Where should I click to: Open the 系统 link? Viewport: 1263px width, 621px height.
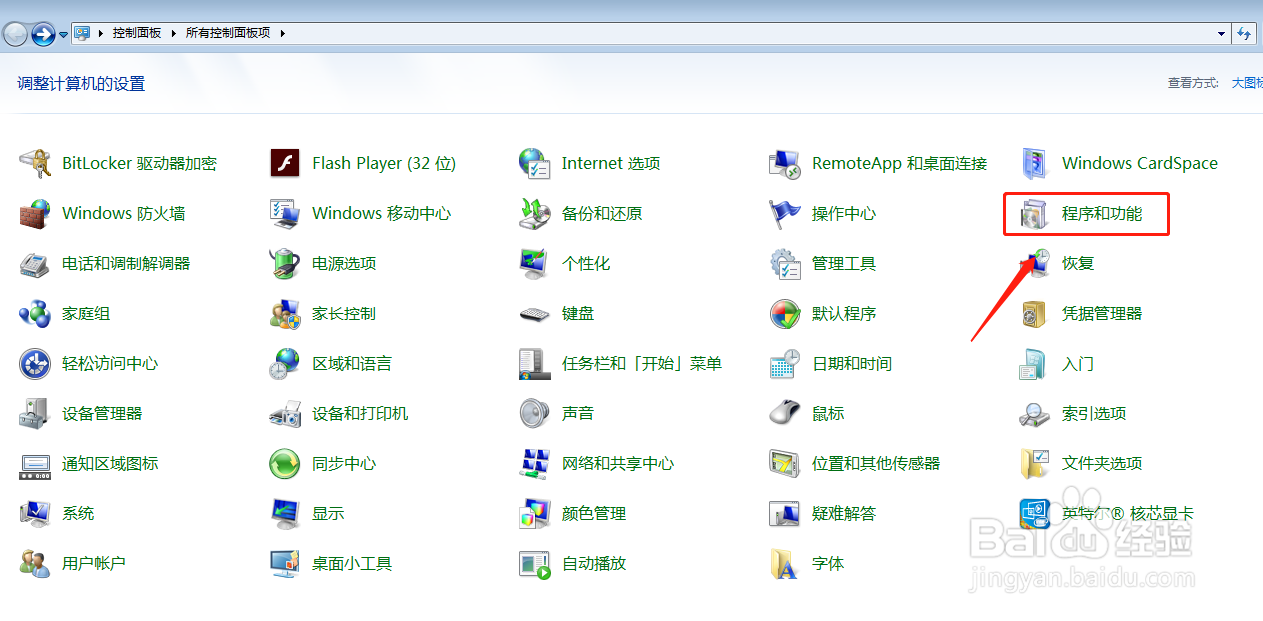78,513
